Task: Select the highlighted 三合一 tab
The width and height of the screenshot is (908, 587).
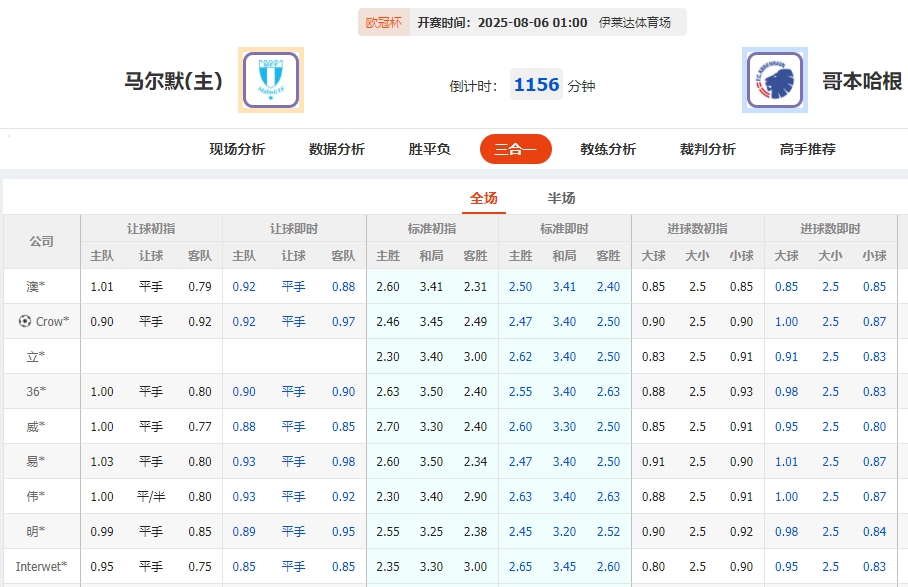Action: click(x=515, y=147)
